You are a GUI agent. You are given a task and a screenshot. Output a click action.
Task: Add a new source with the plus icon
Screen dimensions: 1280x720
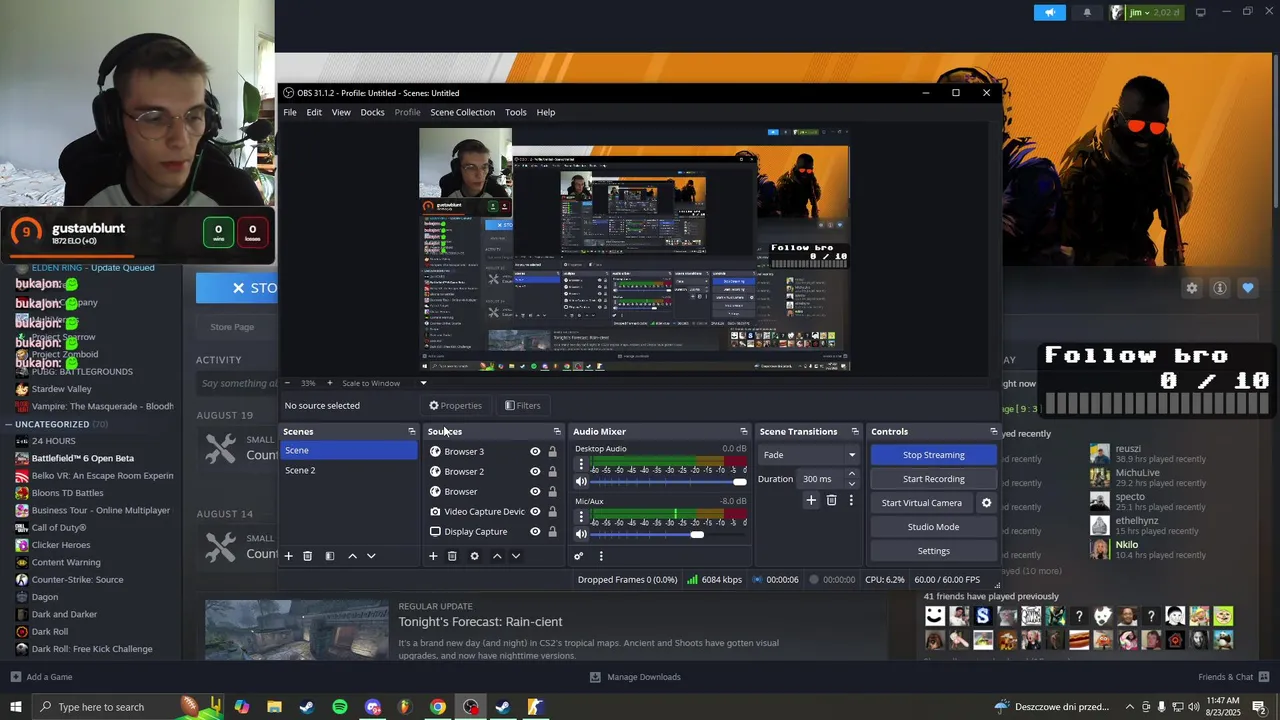click(433, 556)
